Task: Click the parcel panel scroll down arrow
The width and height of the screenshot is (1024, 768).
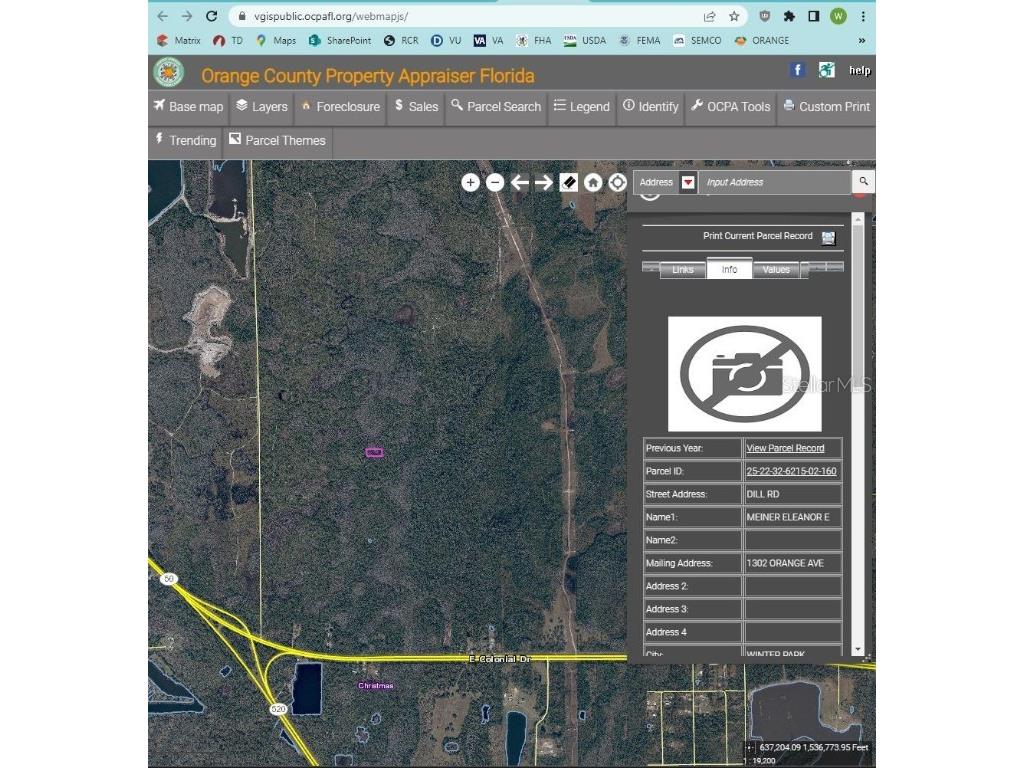Action: pyautogui.click(x=857, y=650)
